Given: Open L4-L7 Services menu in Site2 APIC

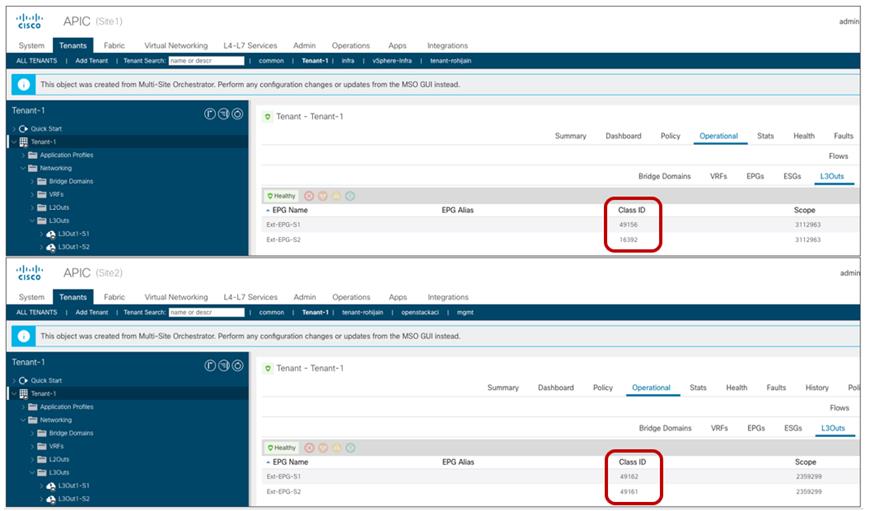Looking at the screenshot, I should point(250,297).
